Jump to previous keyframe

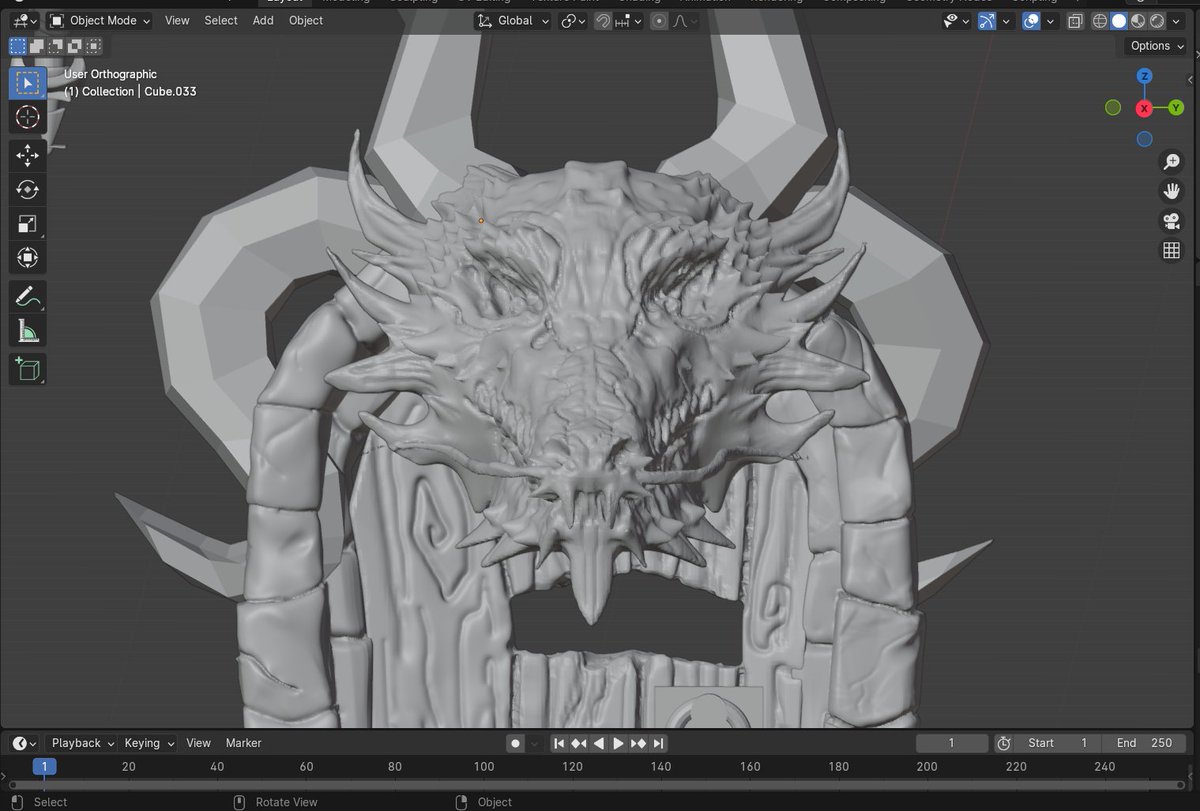pyautogui.click(x=579, y=743)
